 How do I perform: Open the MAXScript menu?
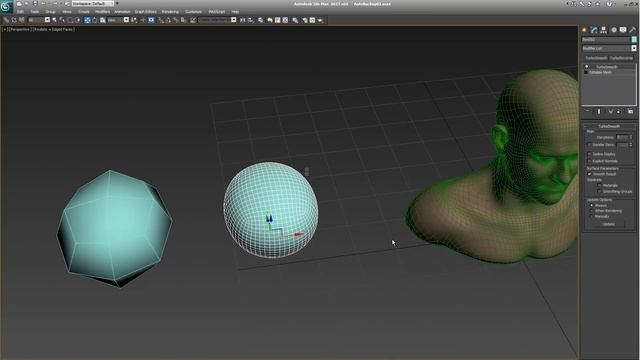[x=216, y=12]
